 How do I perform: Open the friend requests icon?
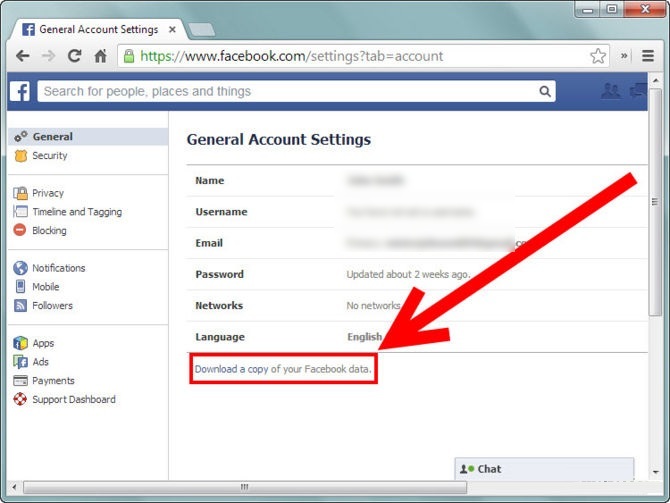pos(611,91)
